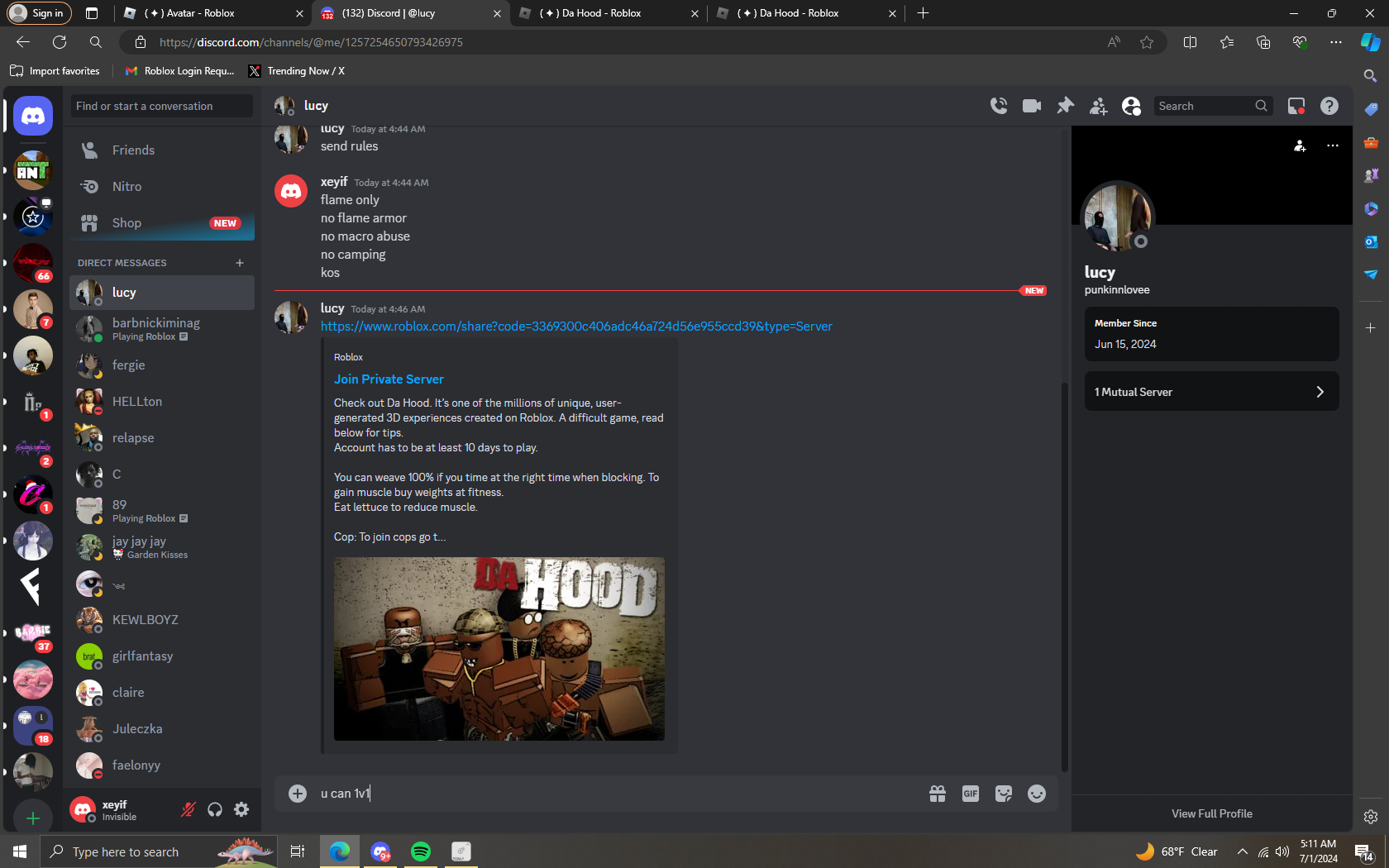Click the Join Private Server link
Image resolution: width=1389 pixels, height=868 pixels.
[x=389, y=379]
